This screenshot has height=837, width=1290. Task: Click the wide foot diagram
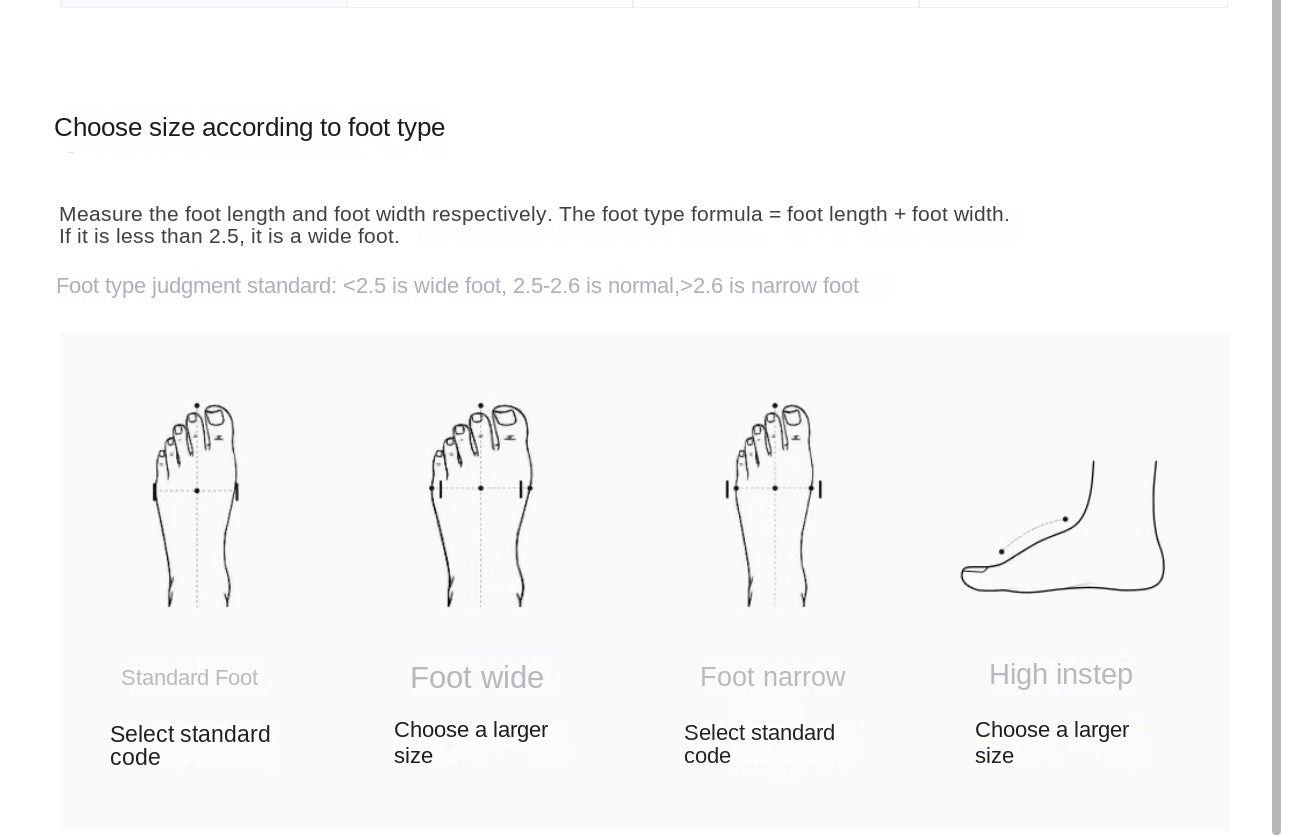(481, 503)
